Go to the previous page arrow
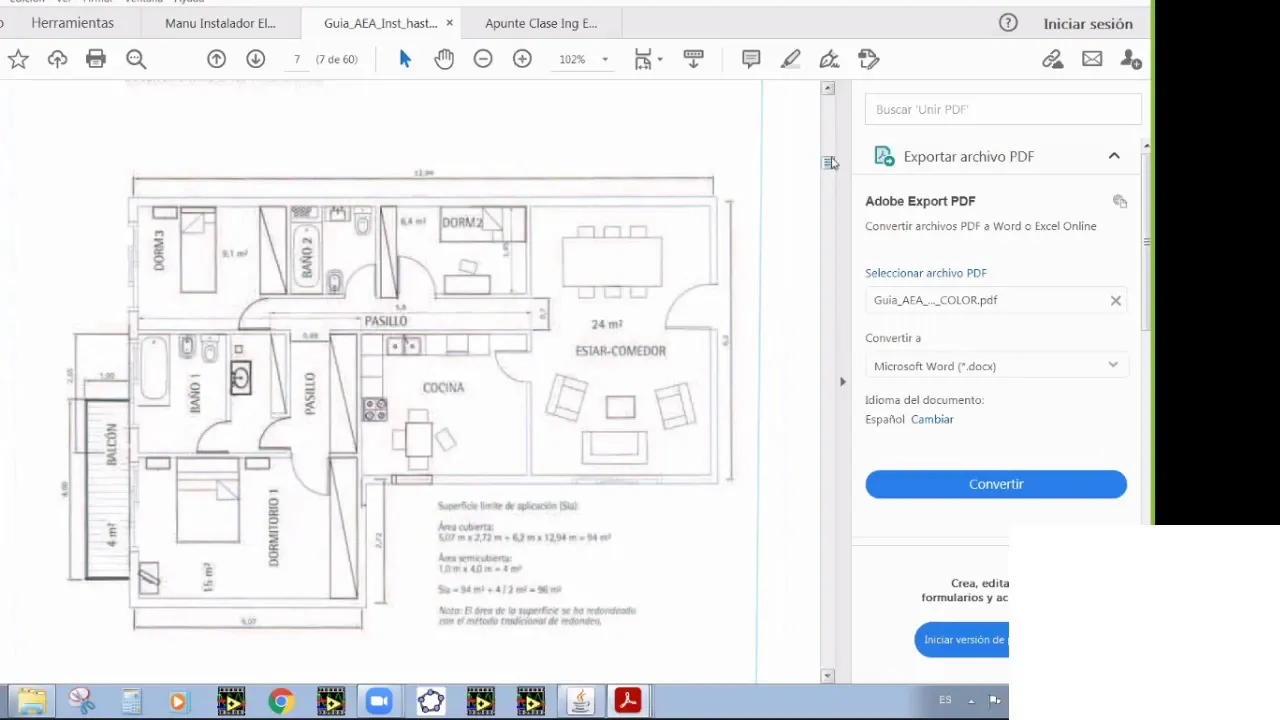1280x720 pixels. (x=216, y=60)
